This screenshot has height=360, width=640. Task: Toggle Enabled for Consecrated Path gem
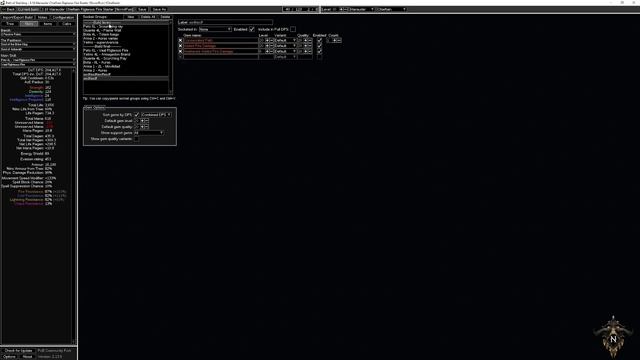pyautogui.click(x=320, y=40)
